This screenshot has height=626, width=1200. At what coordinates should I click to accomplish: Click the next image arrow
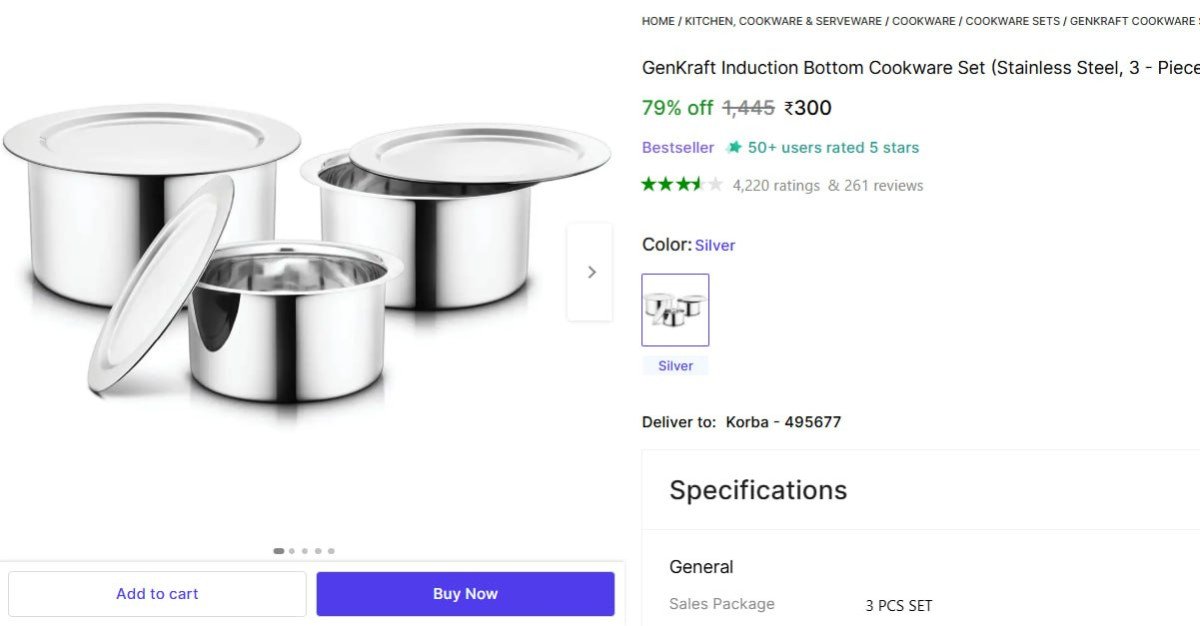point(591,271)
